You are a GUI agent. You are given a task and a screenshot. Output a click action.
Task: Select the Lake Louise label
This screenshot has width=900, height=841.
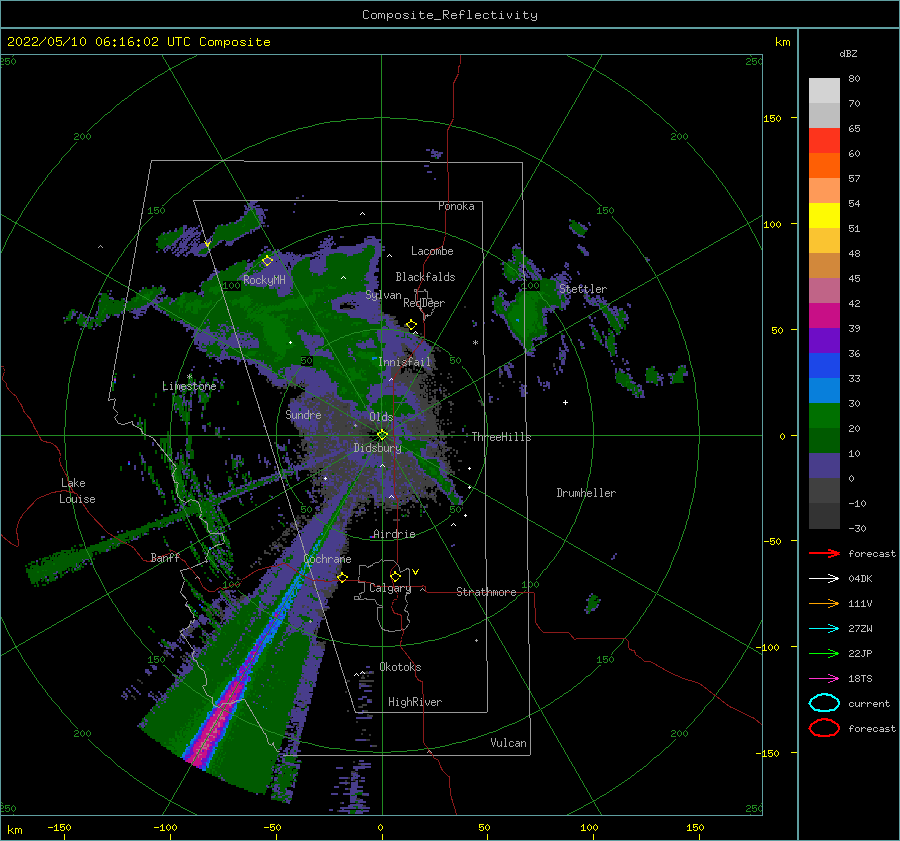point(78,491)
